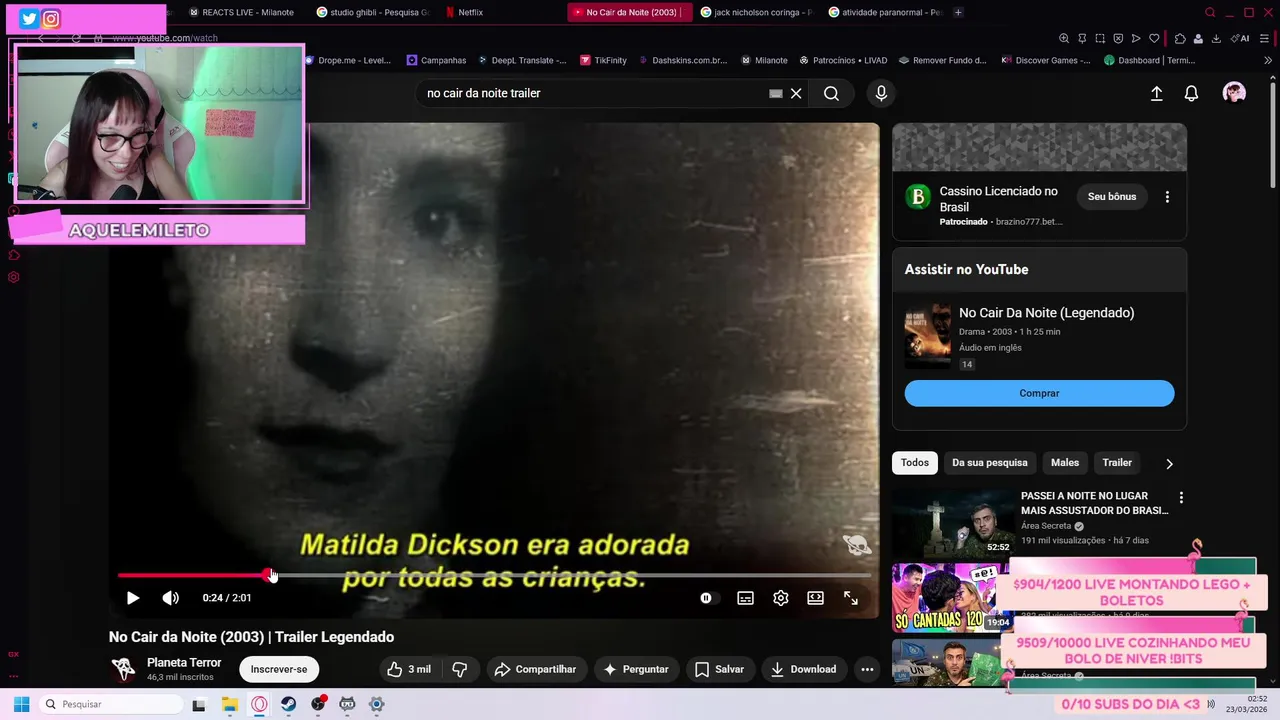
Task: Open Planeta Terror channel name link
Action: pyautogui.click(x=184, y=663)
